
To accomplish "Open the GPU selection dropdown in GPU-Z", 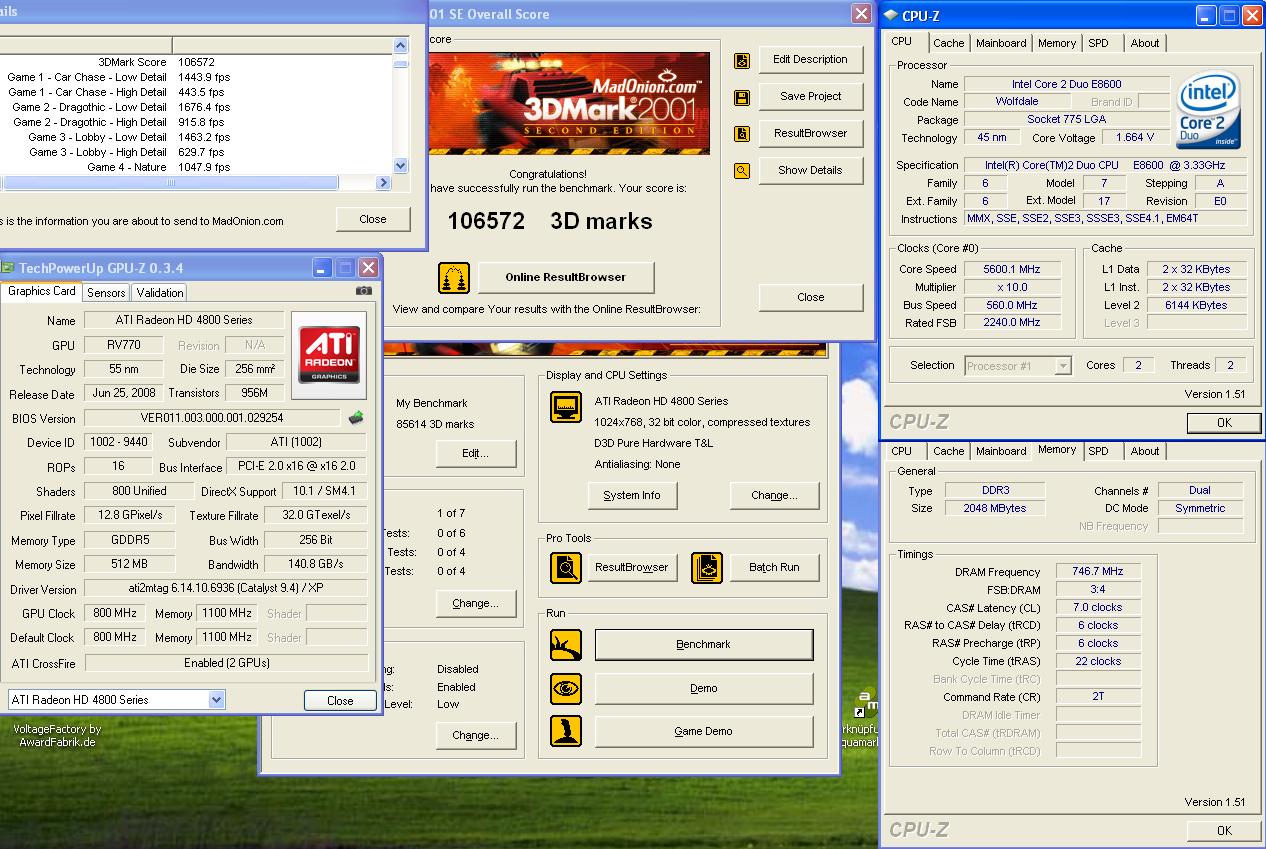I will pos(217,700).
